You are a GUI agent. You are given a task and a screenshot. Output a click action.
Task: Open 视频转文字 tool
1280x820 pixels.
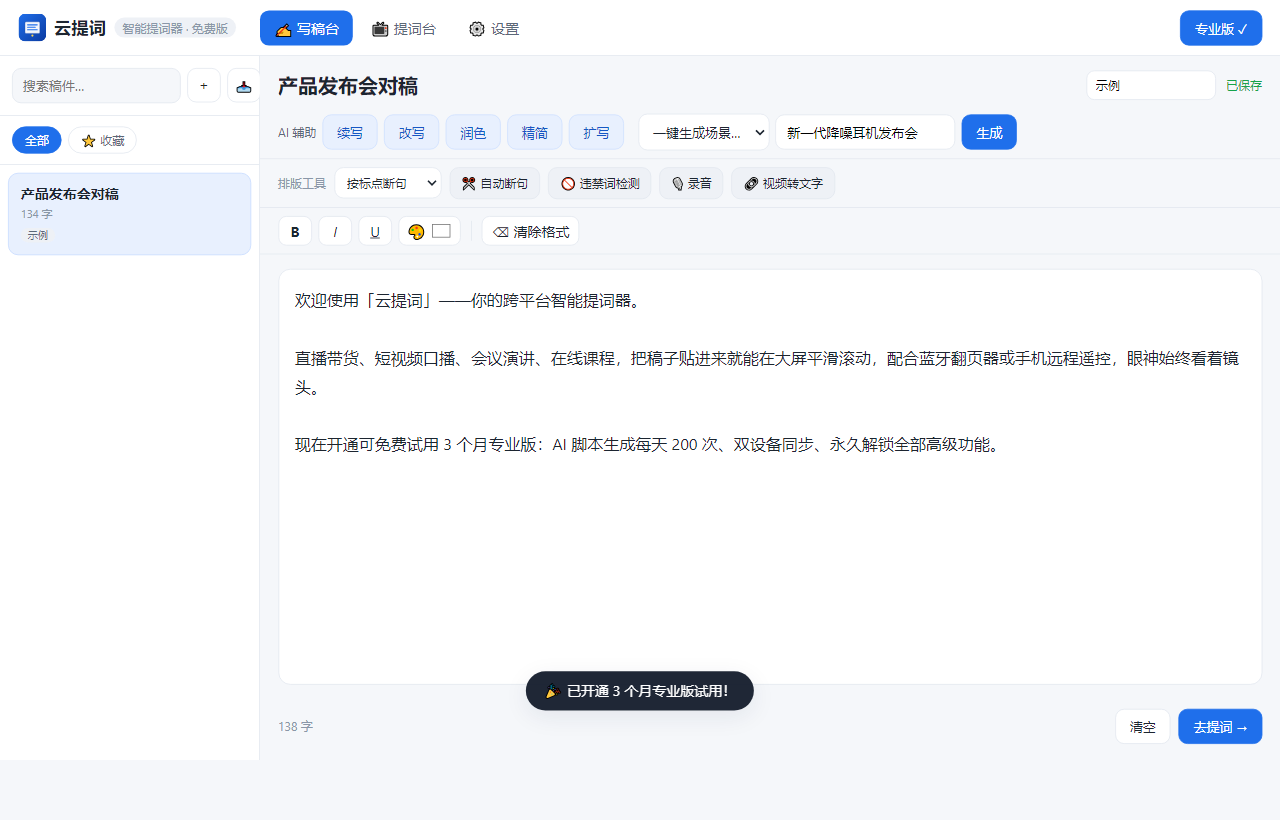[783, 183]
